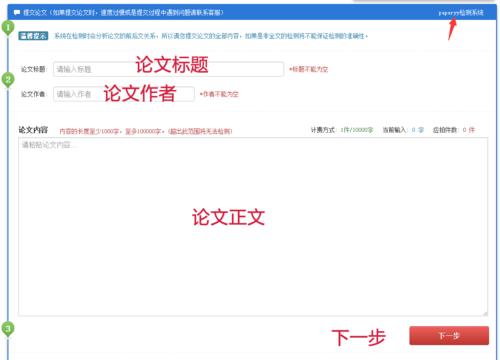Viewport: 500px width, 360px height.
Task: Click the 论文作者 author input field
Action: click(124, 94)
